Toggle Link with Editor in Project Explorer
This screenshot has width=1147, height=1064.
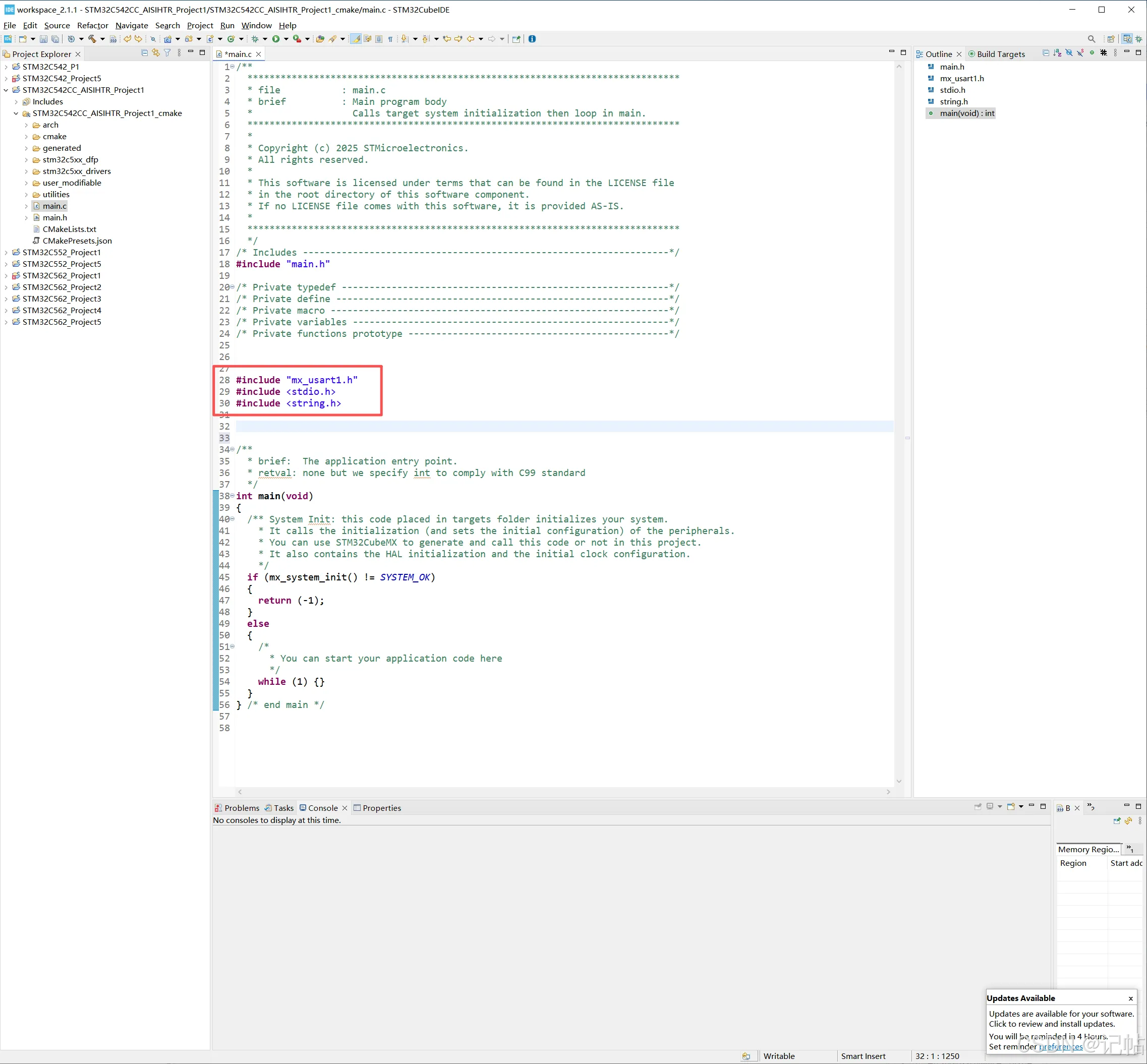coord(155,53)
